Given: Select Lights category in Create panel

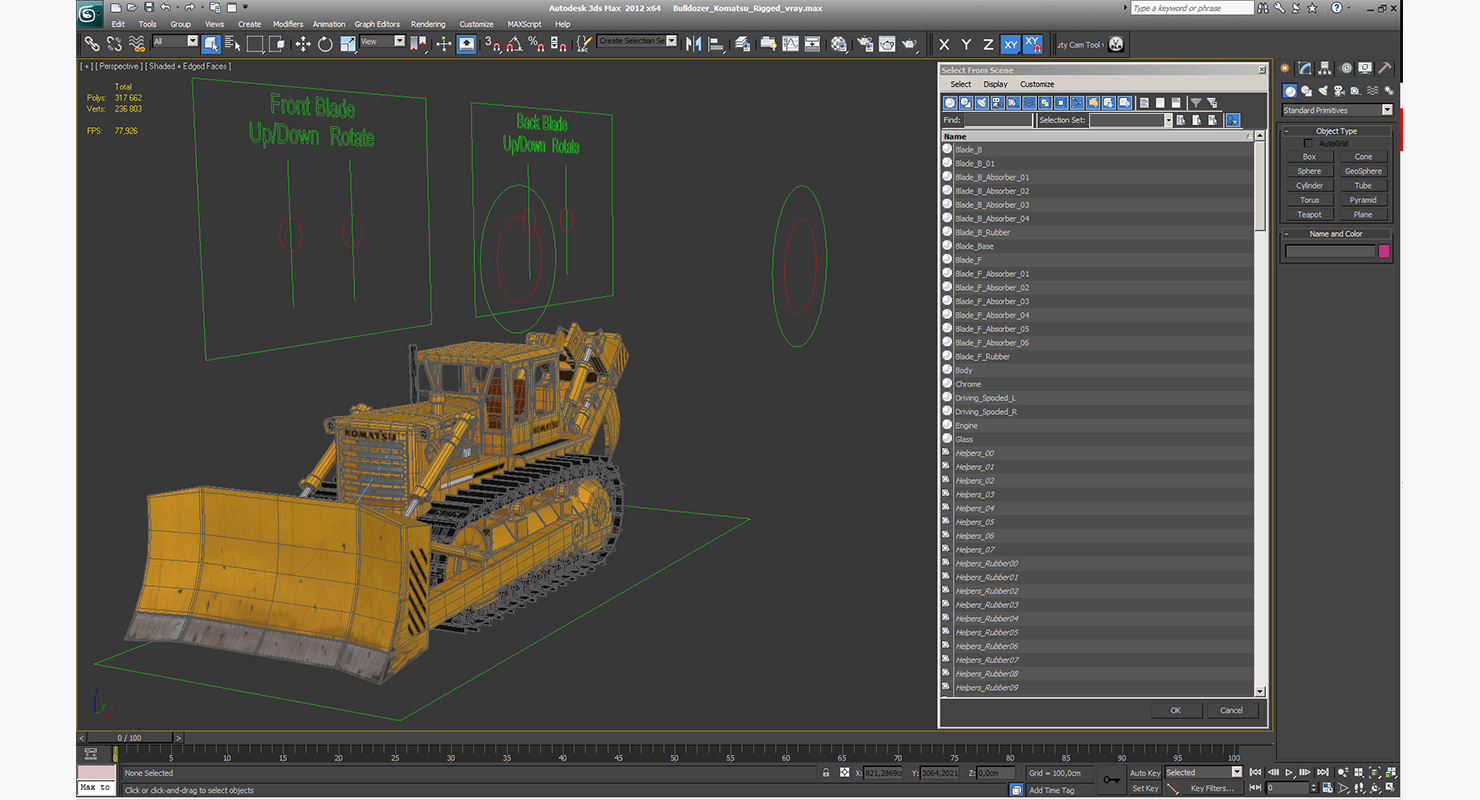Looking at the screenshot, I should pos(1323,91).
